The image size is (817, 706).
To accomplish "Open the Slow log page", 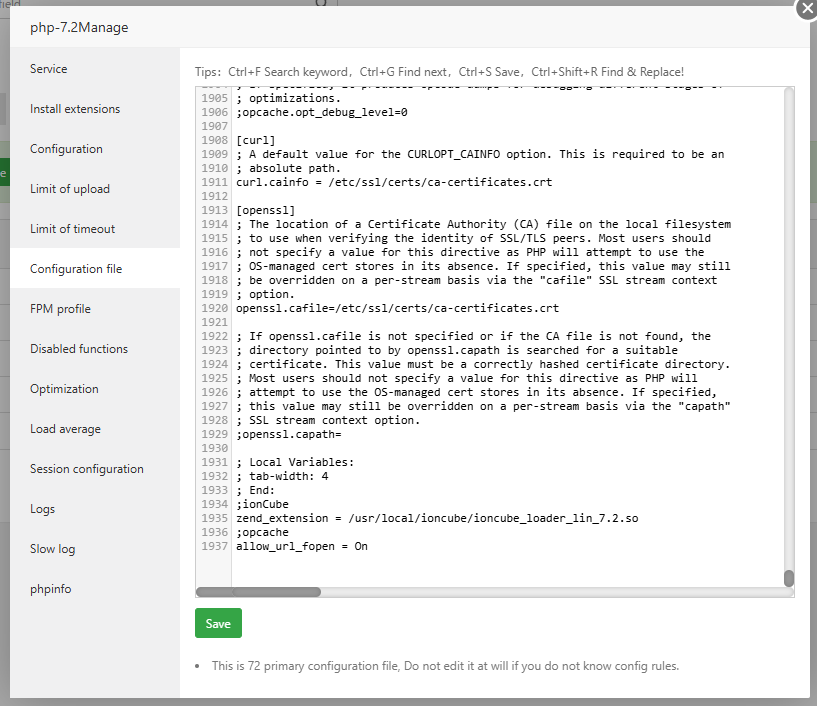I will coord(52,549).
